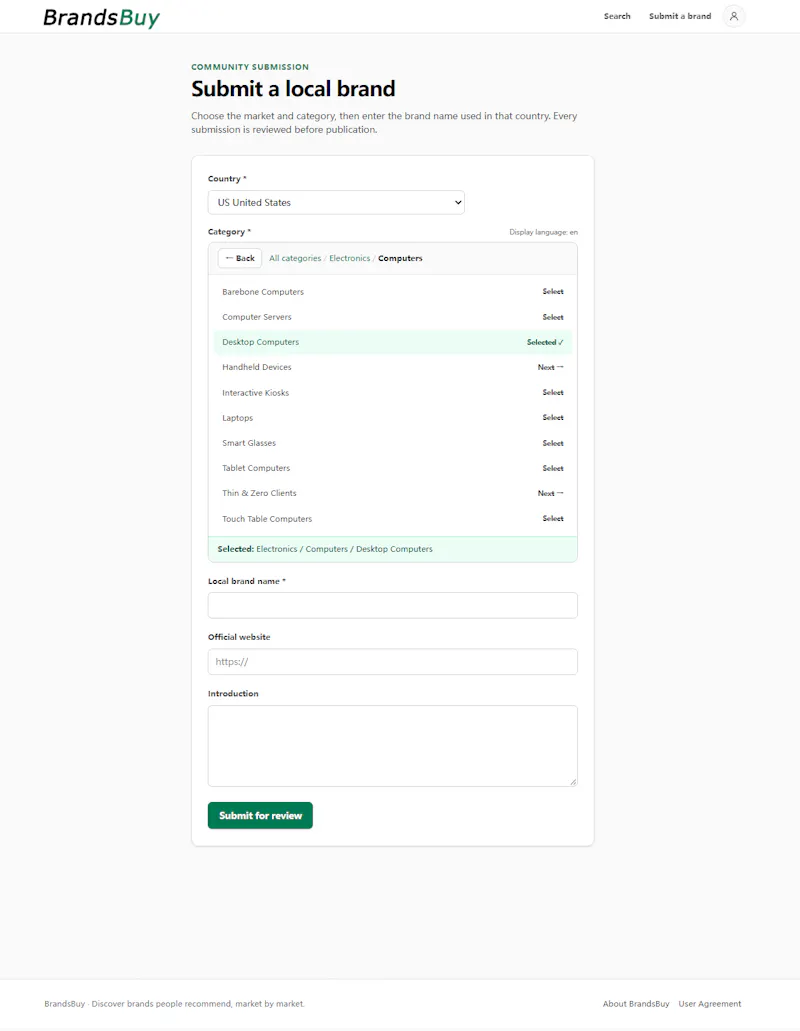Select Touch Table Computers category
This screenshot has height=1031, width=800.
(392, 519)
